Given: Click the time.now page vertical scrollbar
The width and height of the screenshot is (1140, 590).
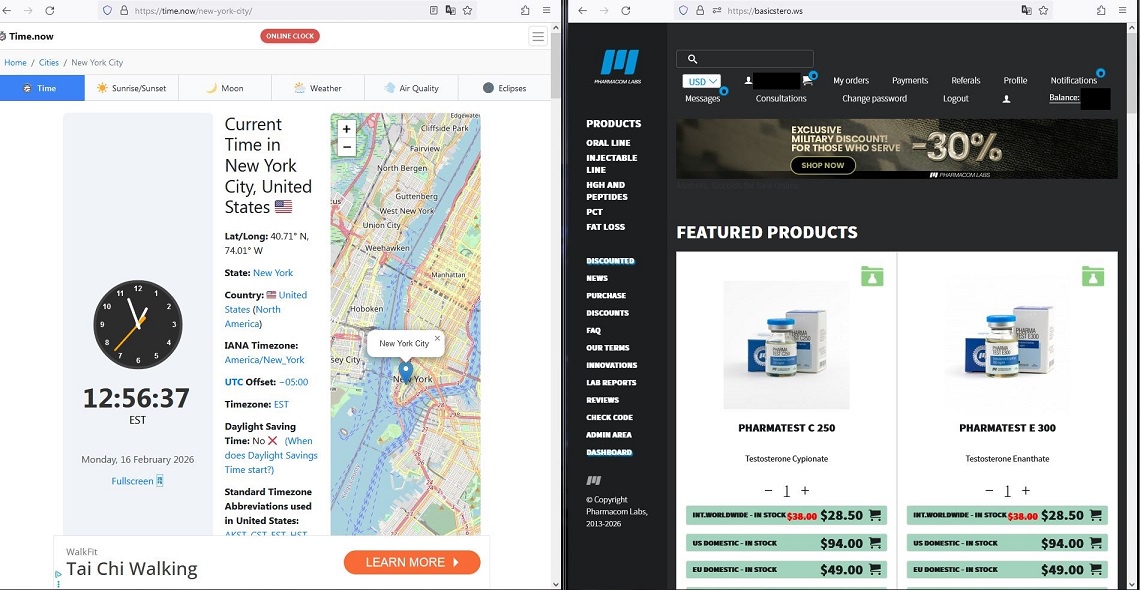Looking at the screenshot, I should tap(556, 300).
